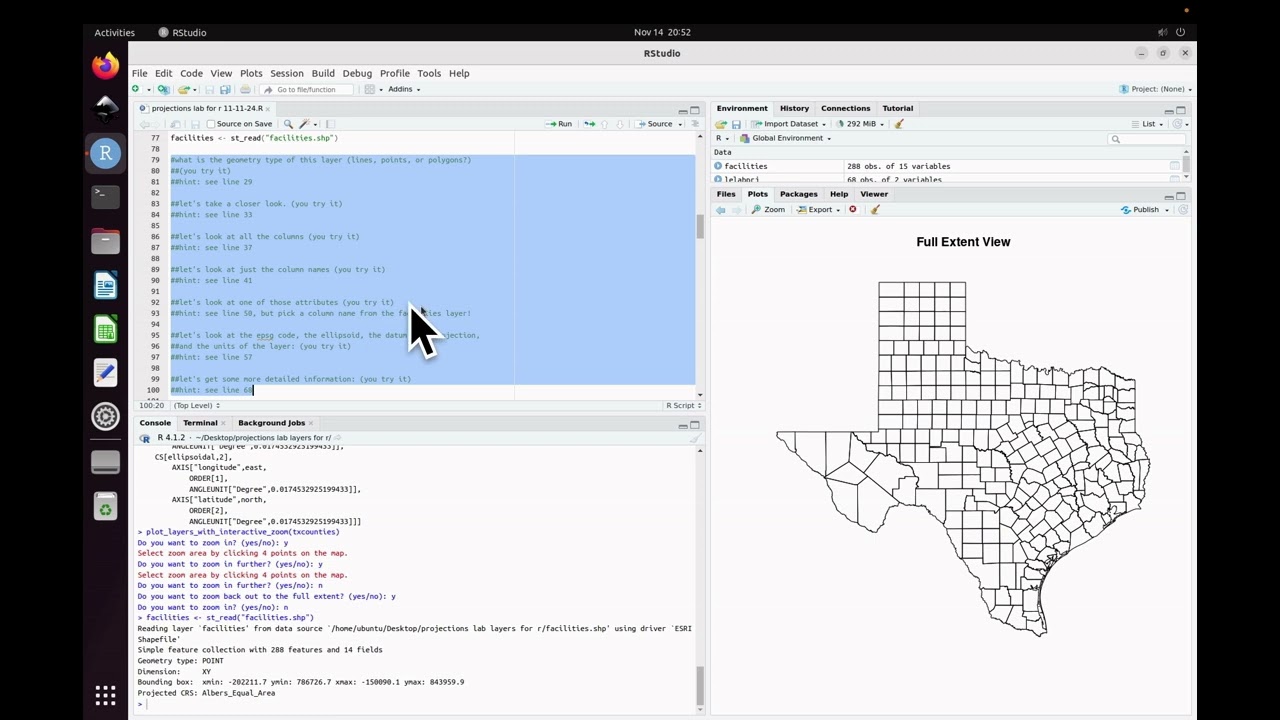Click the Environment search field
The height and width of the screenshot is (720, 1280).
coord(1146,138)
